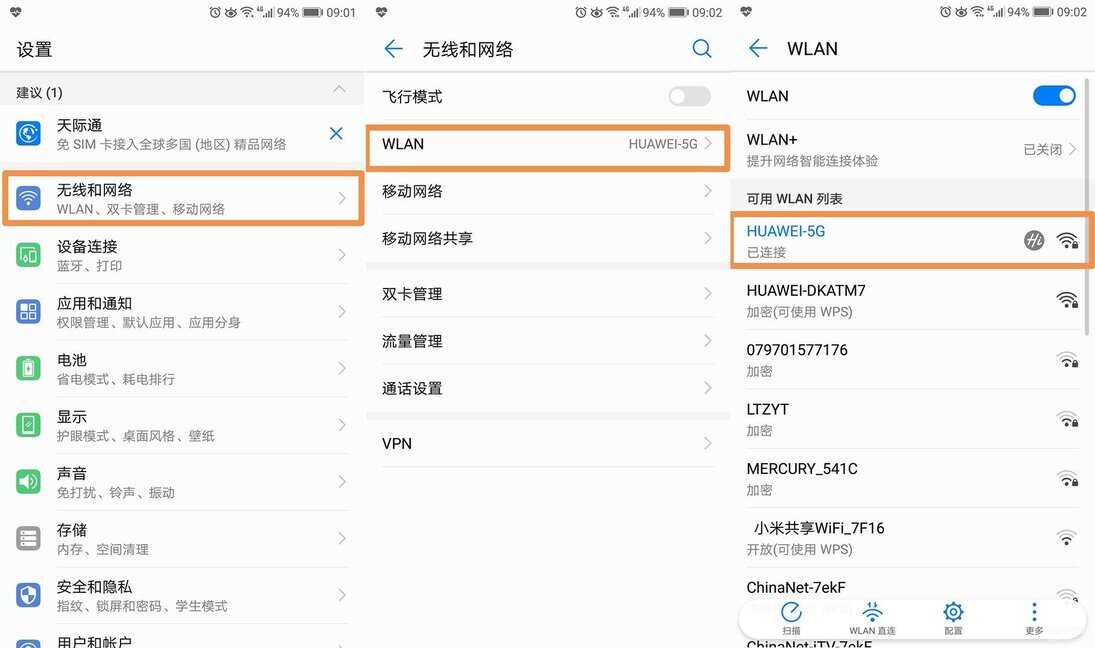The height and width of the screenshot is (648, 1095).
Task: Tap the search magnifier icon
Action: (701, 49)
